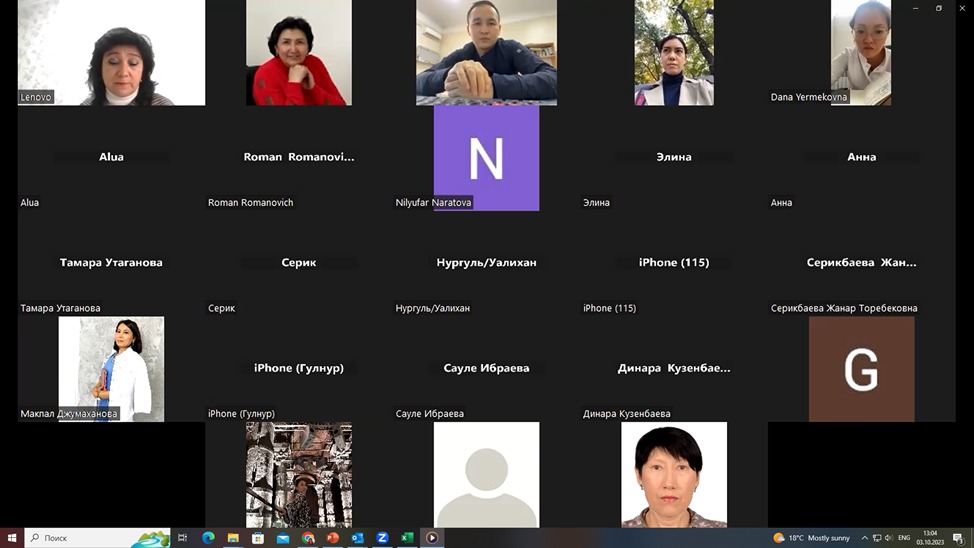The image size is (974, 548).
Task: Switch to PowerPoint on the taskbar
Action: [333, 538]
